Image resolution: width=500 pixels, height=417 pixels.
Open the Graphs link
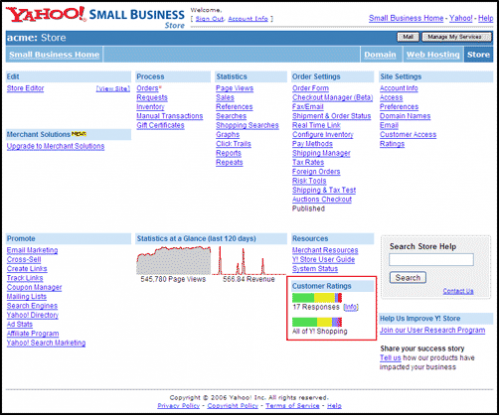pyautogui.click(x=228, y=135)
